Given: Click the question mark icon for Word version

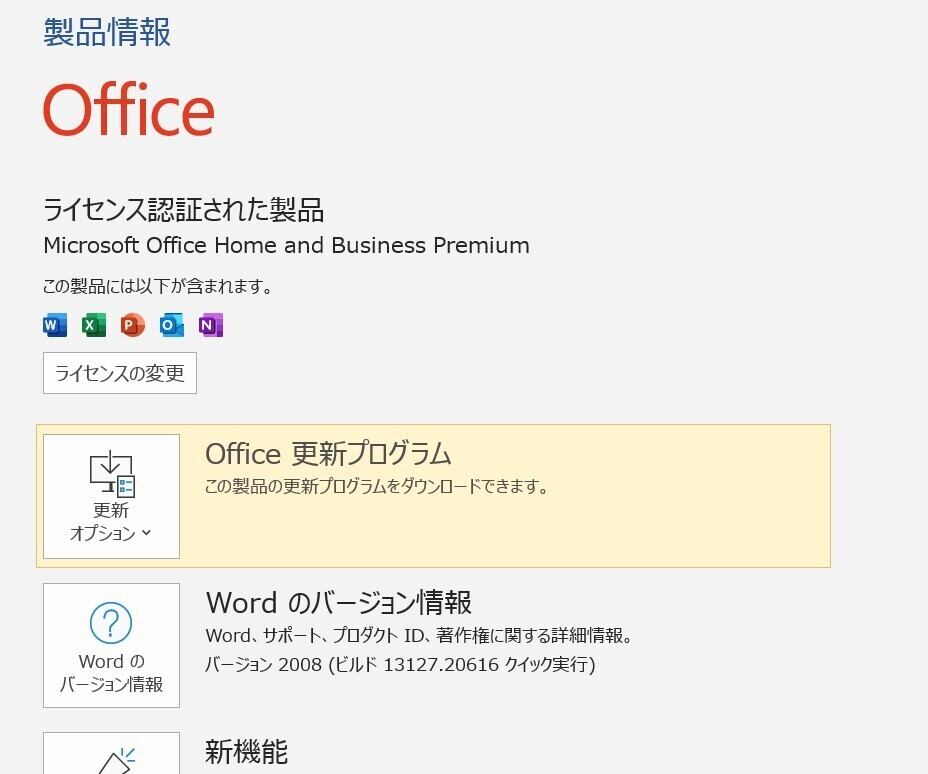Looking at the screenshot, I should click(x=111, y=624).
